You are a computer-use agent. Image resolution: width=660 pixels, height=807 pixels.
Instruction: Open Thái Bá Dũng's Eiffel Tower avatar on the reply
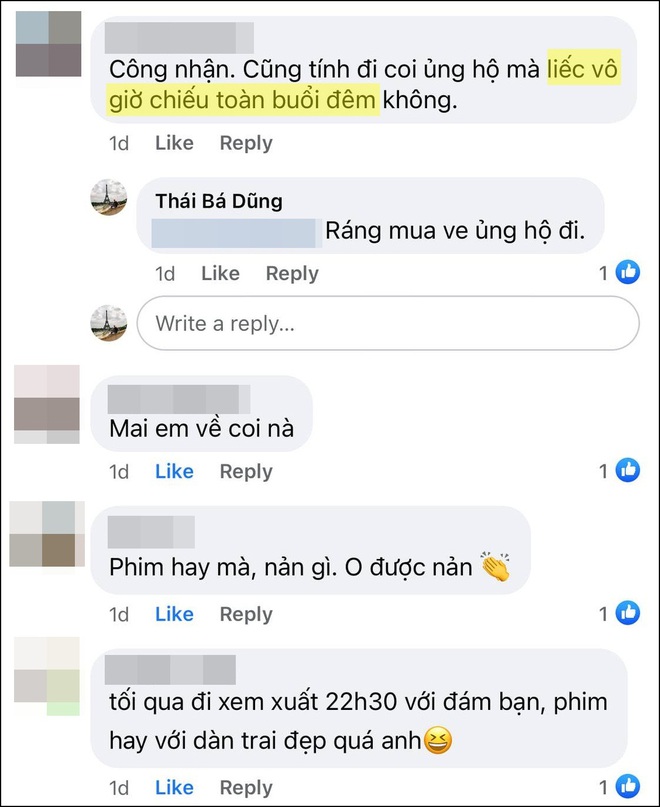tap(109, 197)
